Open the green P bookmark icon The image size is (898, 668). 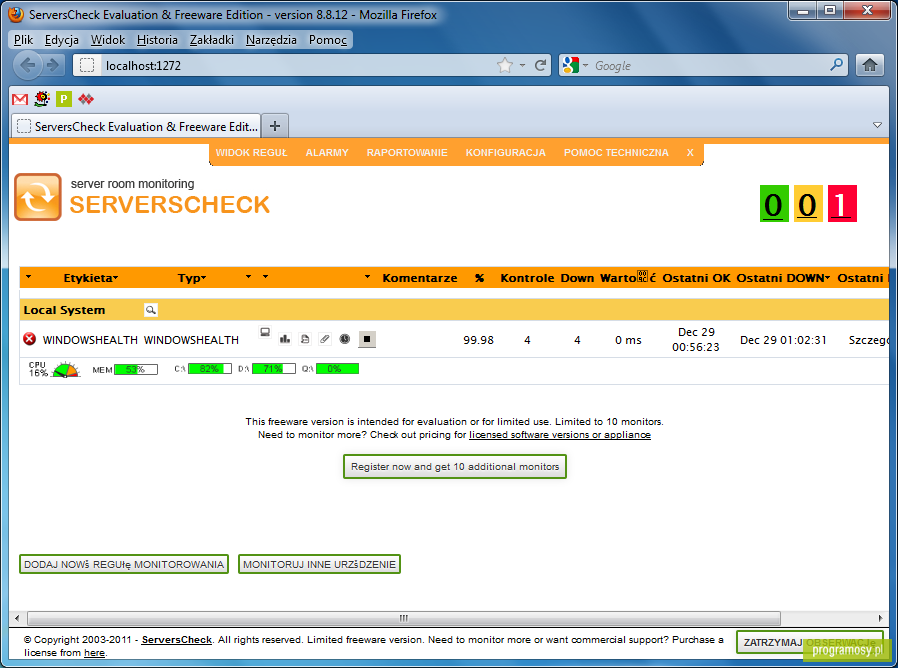[64, 99]
